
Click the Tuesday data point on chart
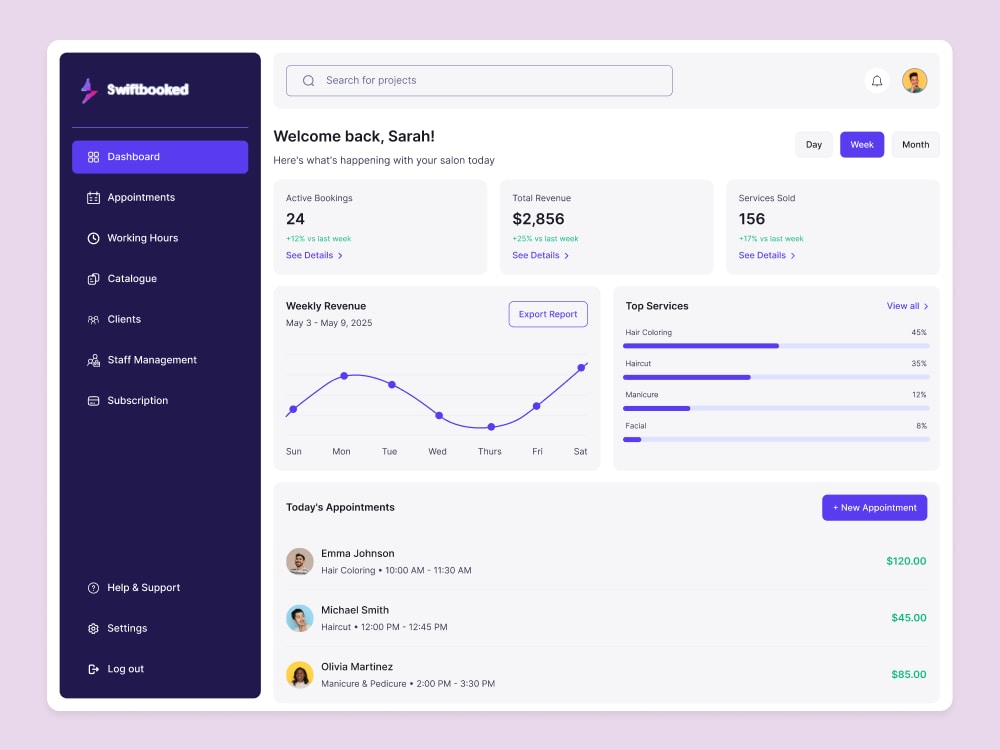click(392, 385)
